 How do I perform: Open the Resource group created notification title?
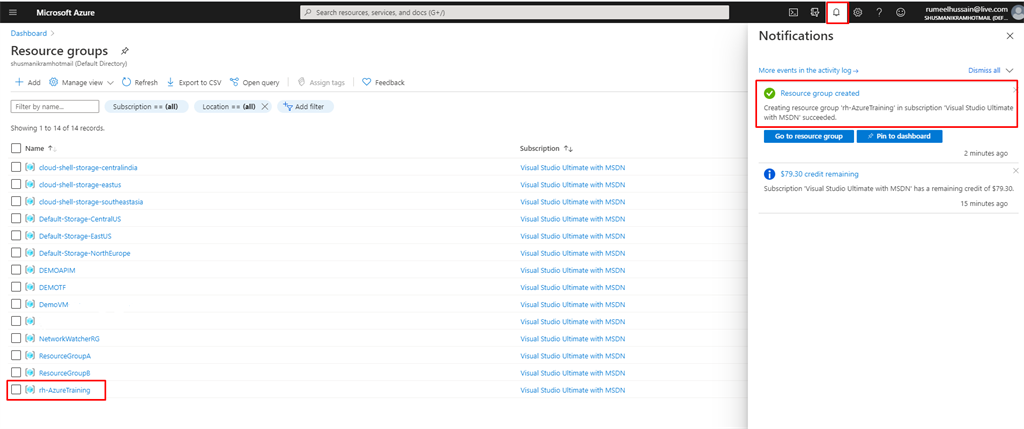[x=820, y=93]
